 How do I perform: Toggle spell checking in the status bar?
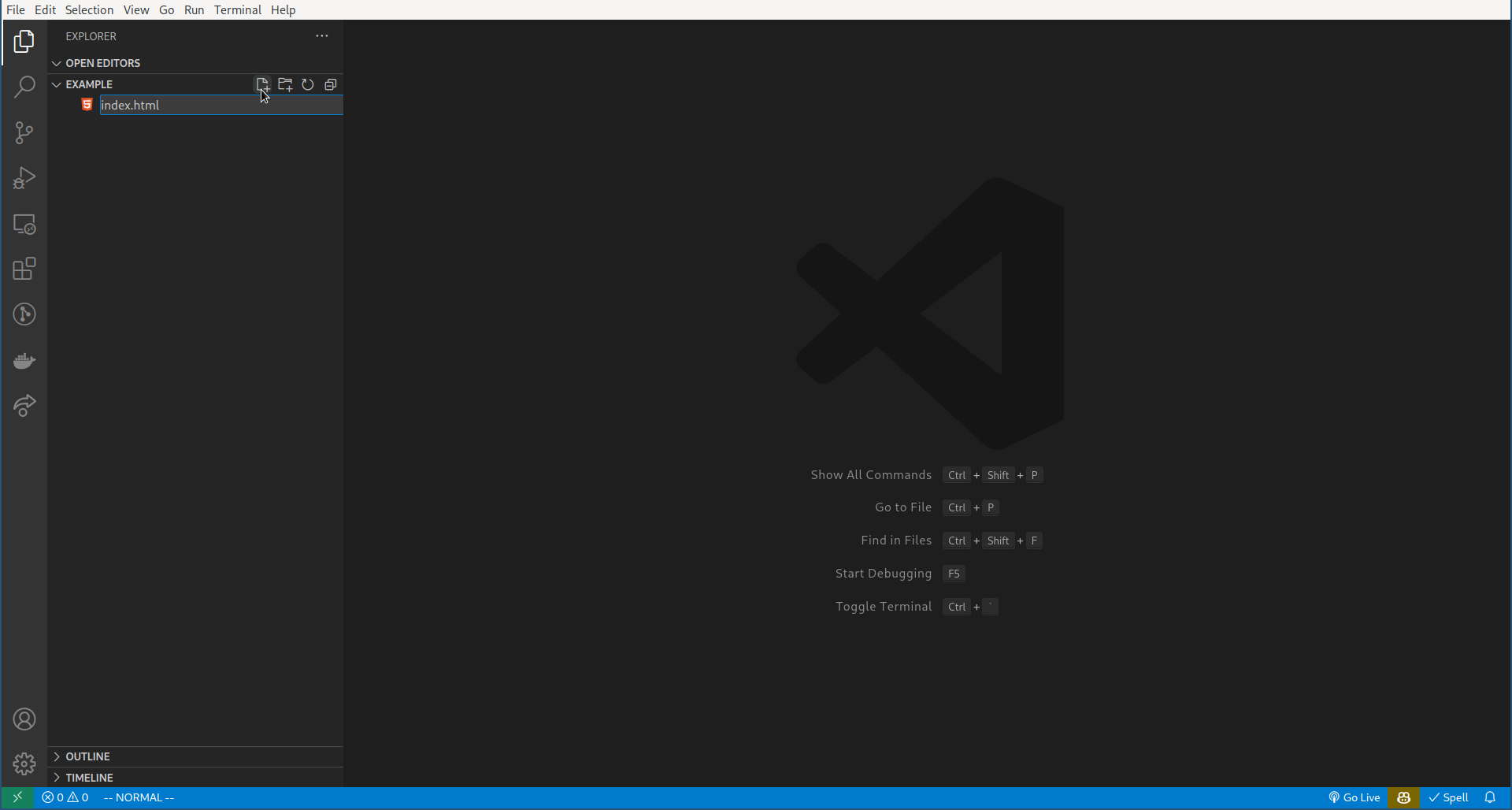(1449, 797)
